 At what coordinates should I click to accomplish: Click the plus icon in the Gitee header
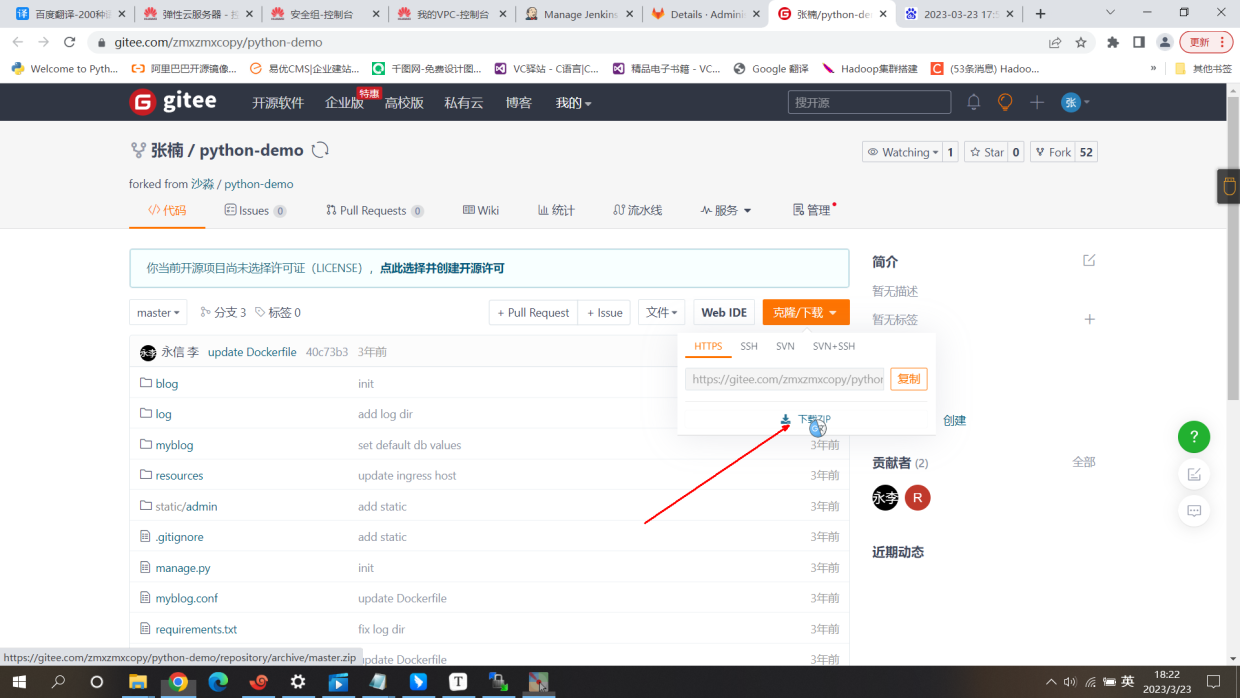tap(1037, 102)
